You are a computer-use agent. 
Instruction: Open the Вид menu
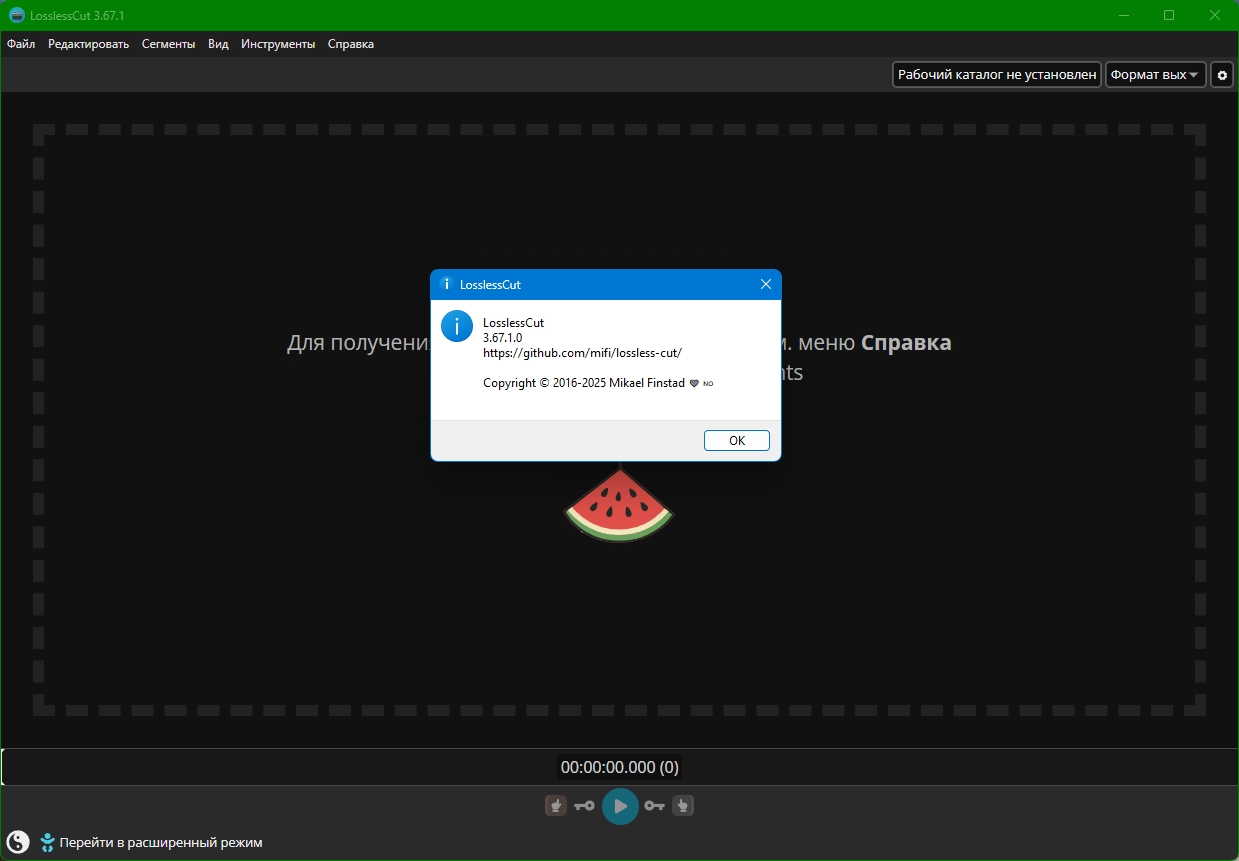218,44
